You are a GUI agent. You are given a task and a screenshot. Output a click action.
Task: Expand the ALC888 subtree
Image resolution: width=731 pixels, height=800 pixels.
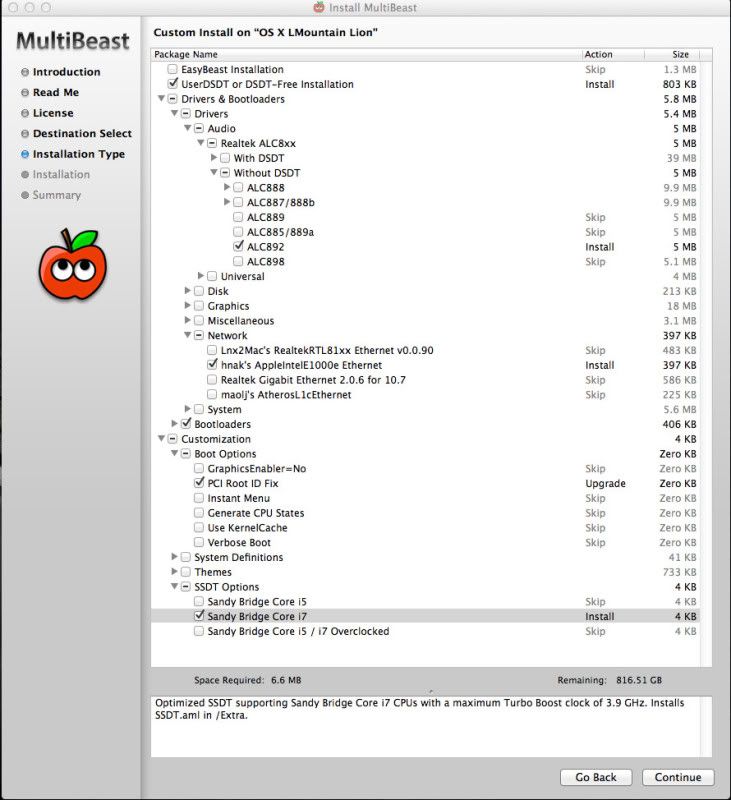coord(228,187)
